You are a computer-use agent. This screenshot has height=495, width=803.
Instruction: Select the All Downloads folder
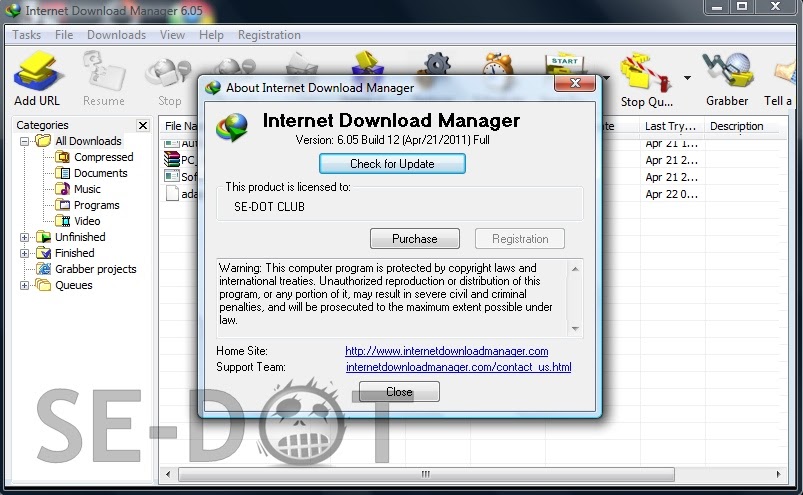point(78,141)
